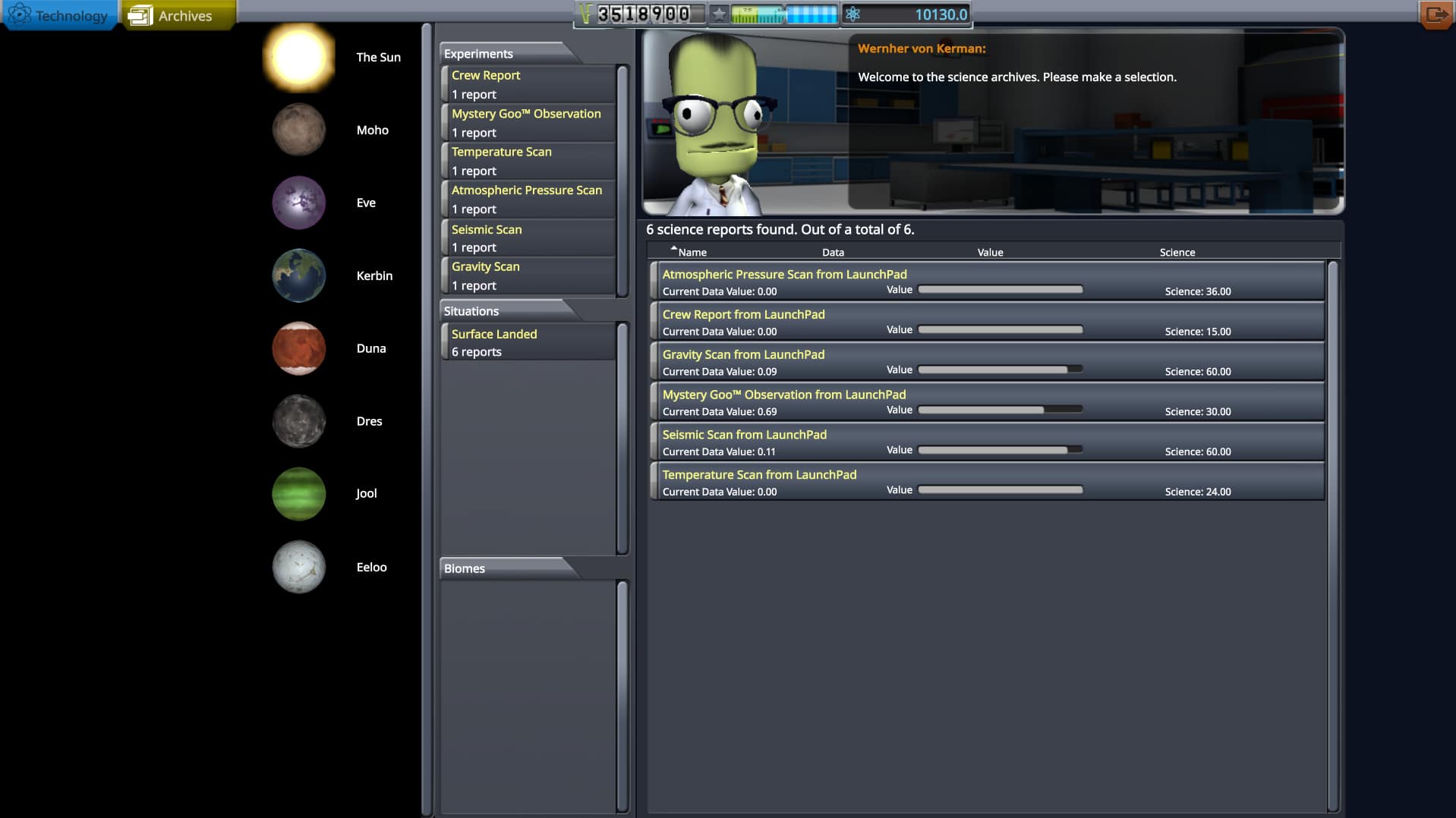Filter by Mystery Goo Observation experiment
Screen dimensions: 1456x818
(528, 122)
